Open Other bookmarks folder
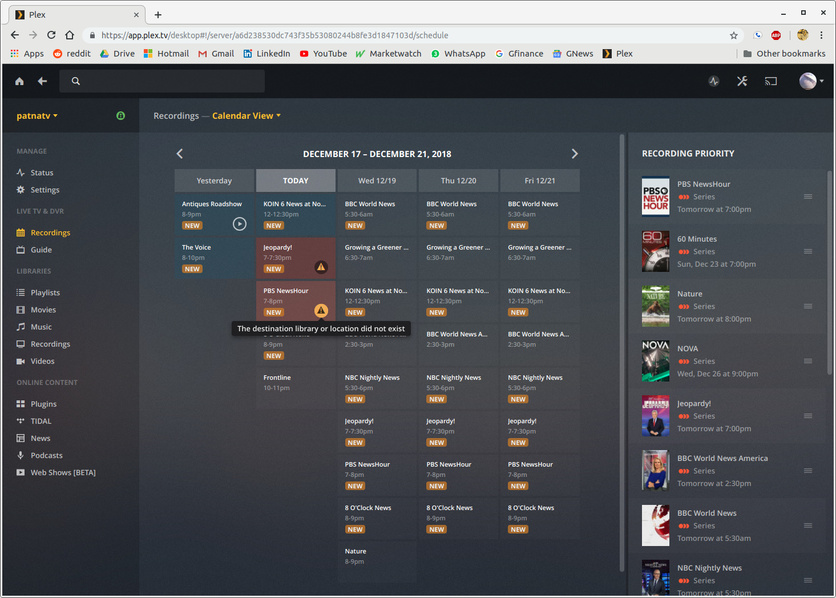Viewport: 836px width, 598px height. pos(784,53)
